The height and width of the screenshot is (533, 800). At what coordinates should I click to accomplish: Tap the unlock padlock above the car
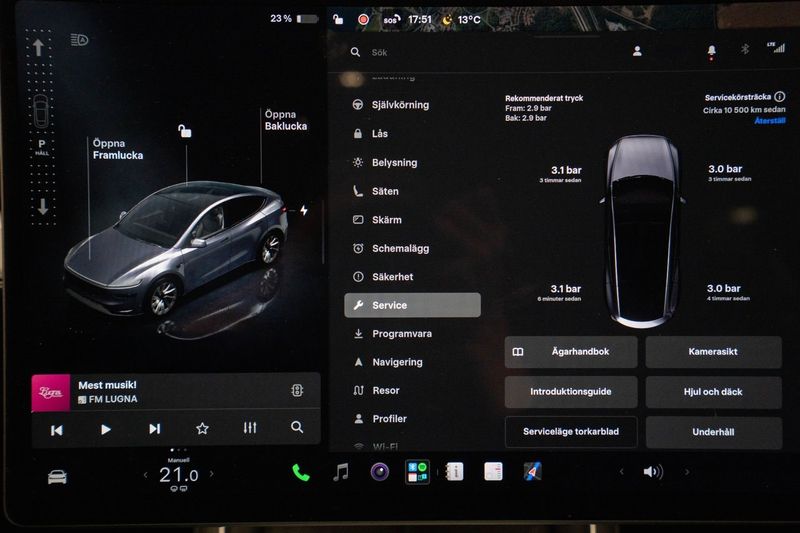click(185, 131)
